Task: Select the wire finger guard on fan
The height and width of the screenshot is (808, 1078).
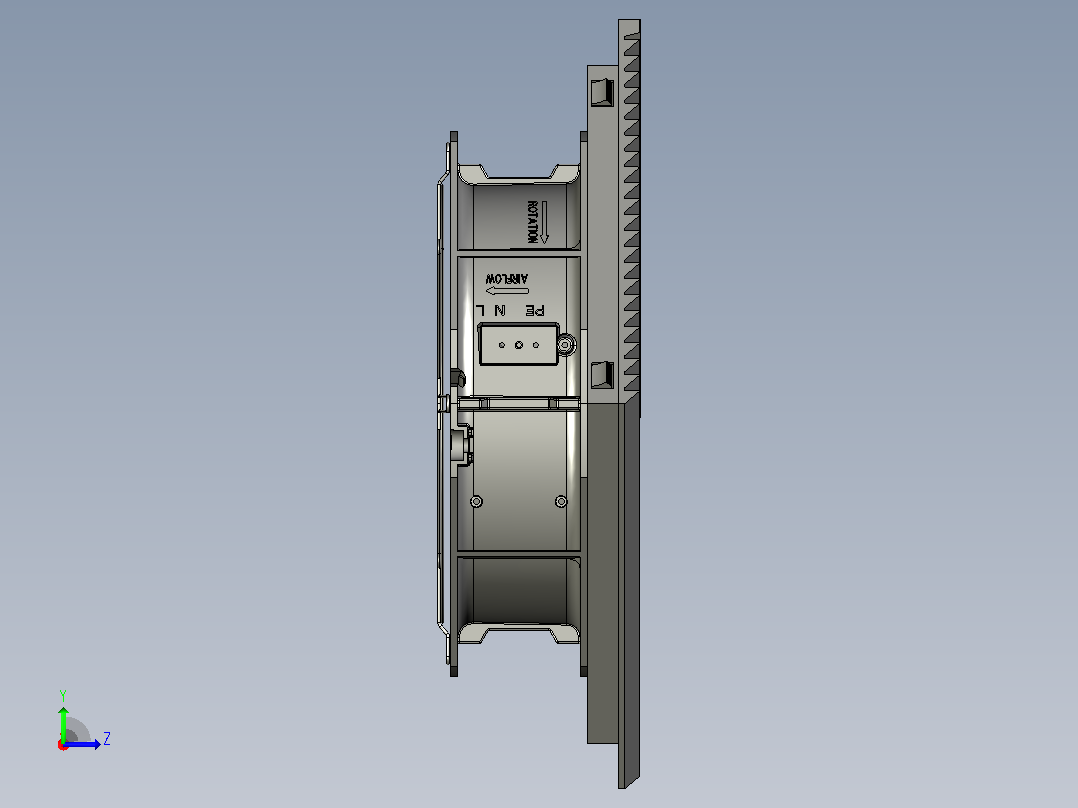Action: (442, 402)
